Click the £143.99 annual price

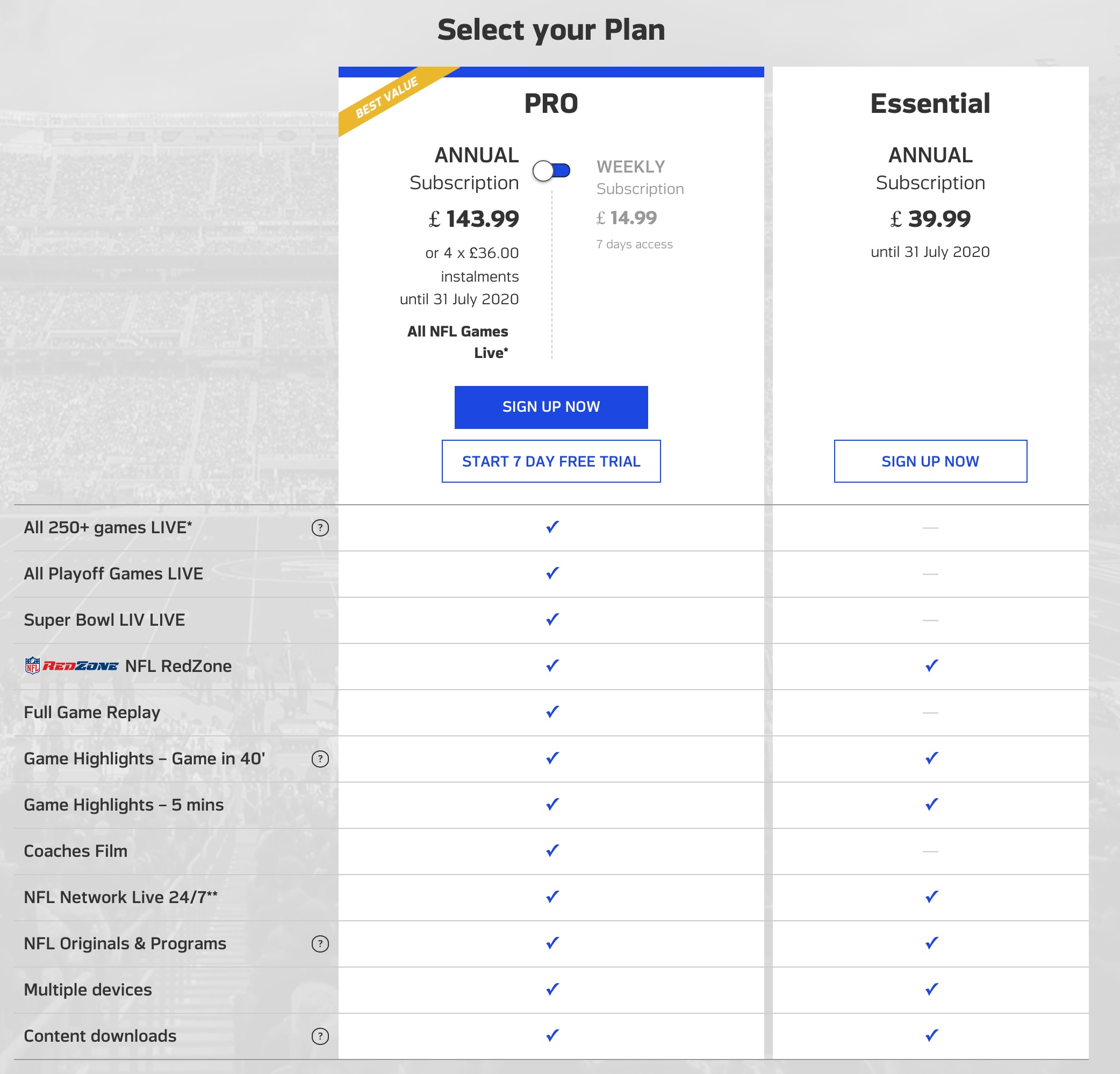coord(475,219)
